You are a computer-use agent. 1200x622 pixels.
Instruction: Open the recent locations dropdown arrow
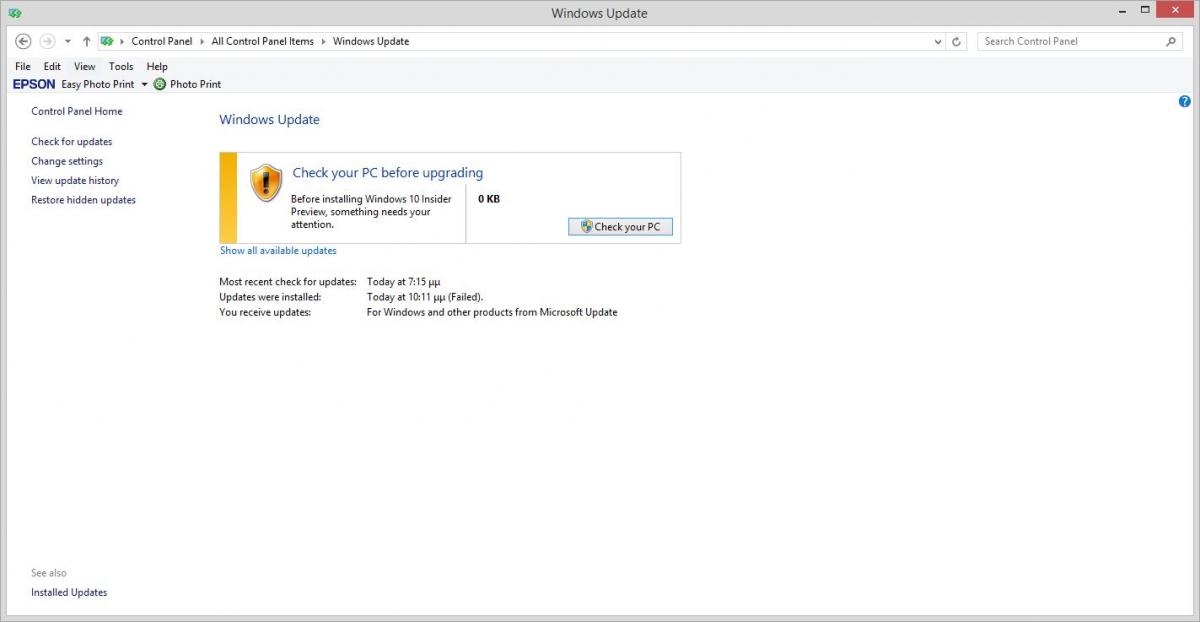67,42
